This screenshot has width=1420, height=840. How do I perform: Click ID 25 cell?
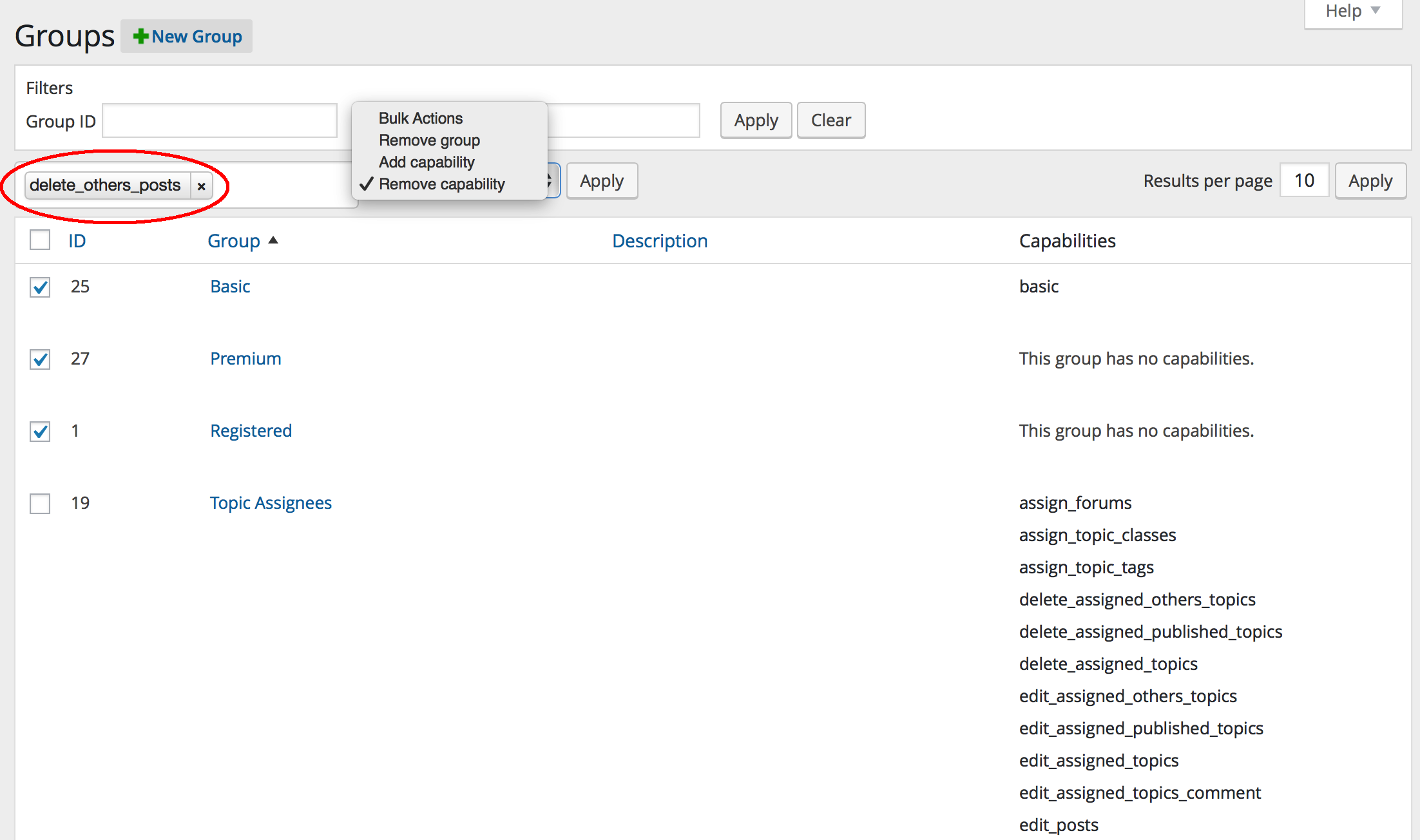tap(80, 287)
